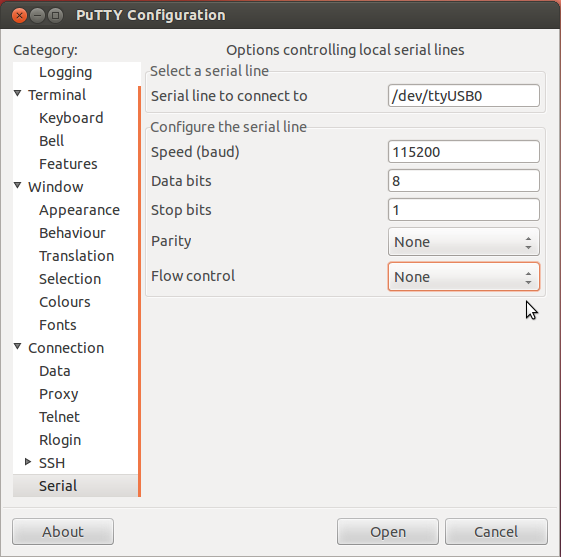561x557 pixels.
Task: Close the PuTTY Configuration window
Action: pos(19,15)
